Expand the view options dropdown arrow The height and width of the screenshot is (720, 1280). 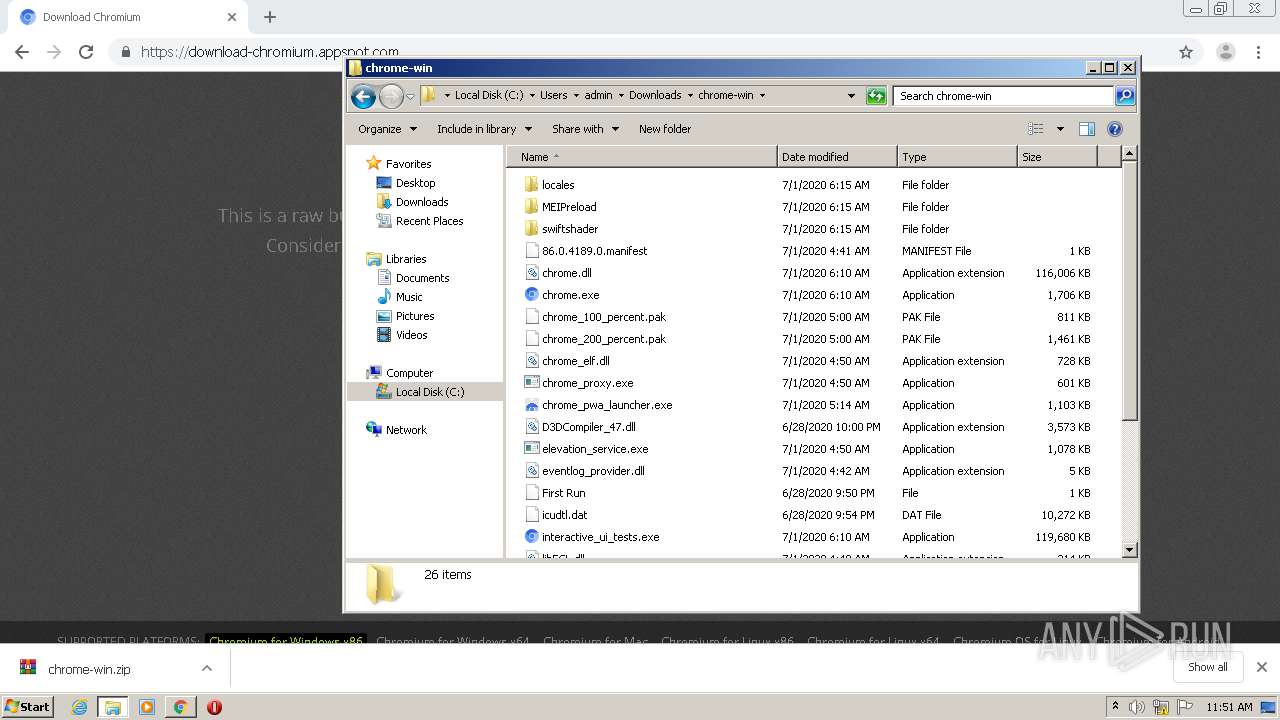1060,129
